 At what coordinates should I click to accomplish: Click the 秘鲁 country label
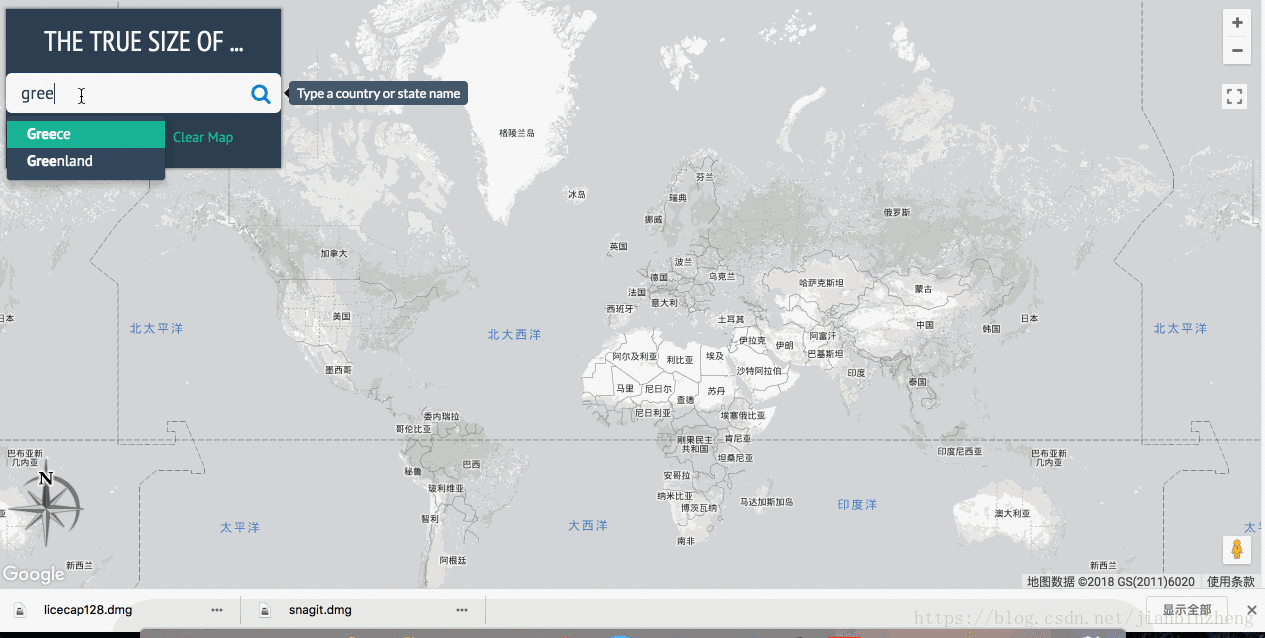click(x=413, y=471)
